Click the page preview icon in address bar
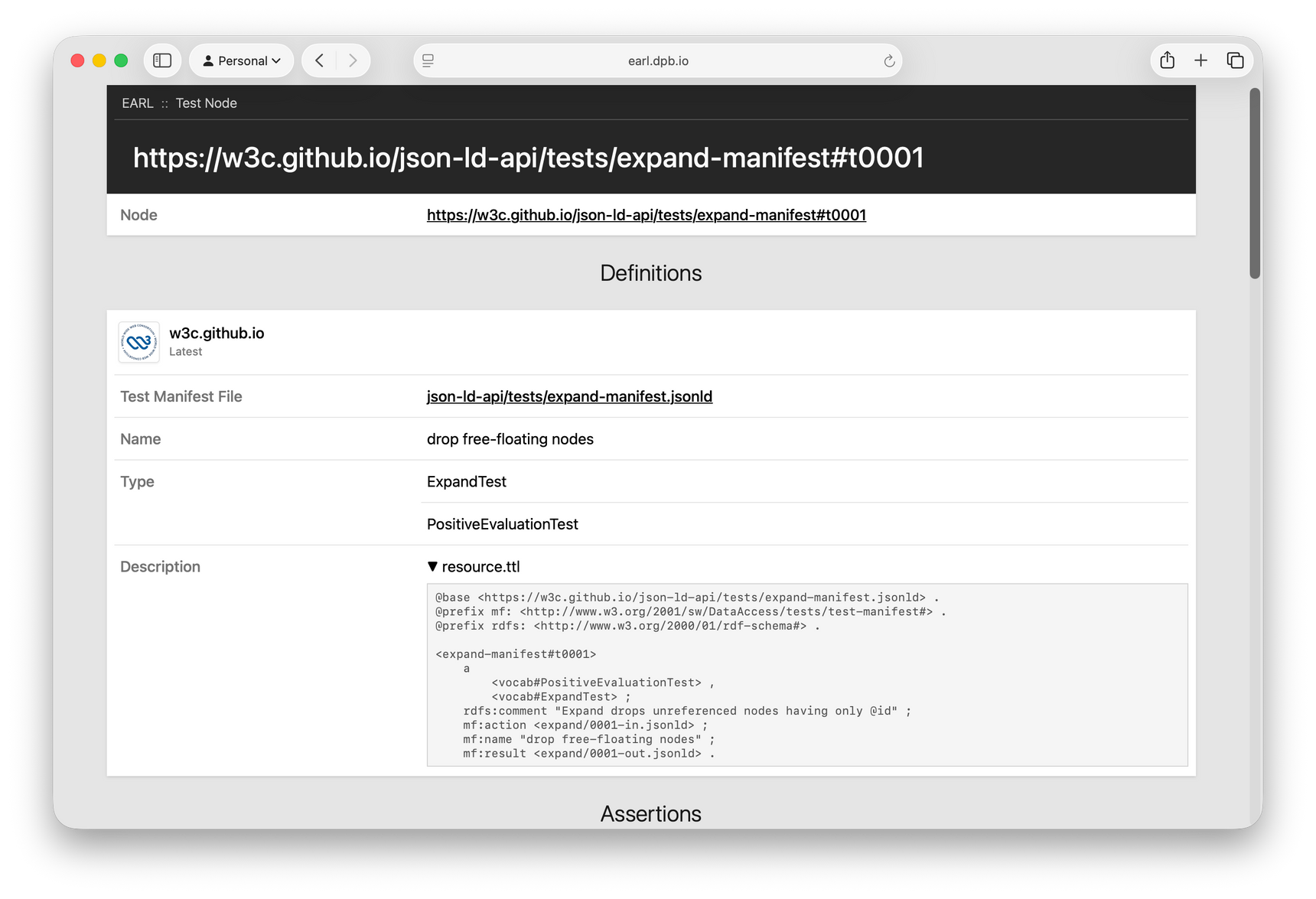 427,60
